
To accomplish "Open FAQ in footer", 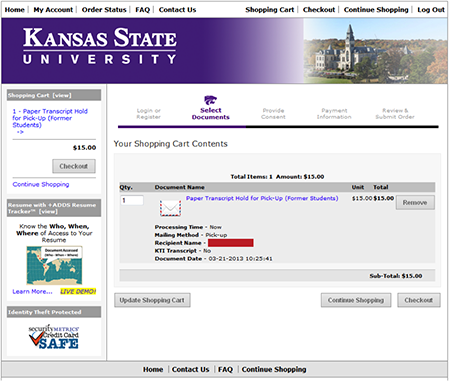I will pyautogui.click(x=225, y=369).
